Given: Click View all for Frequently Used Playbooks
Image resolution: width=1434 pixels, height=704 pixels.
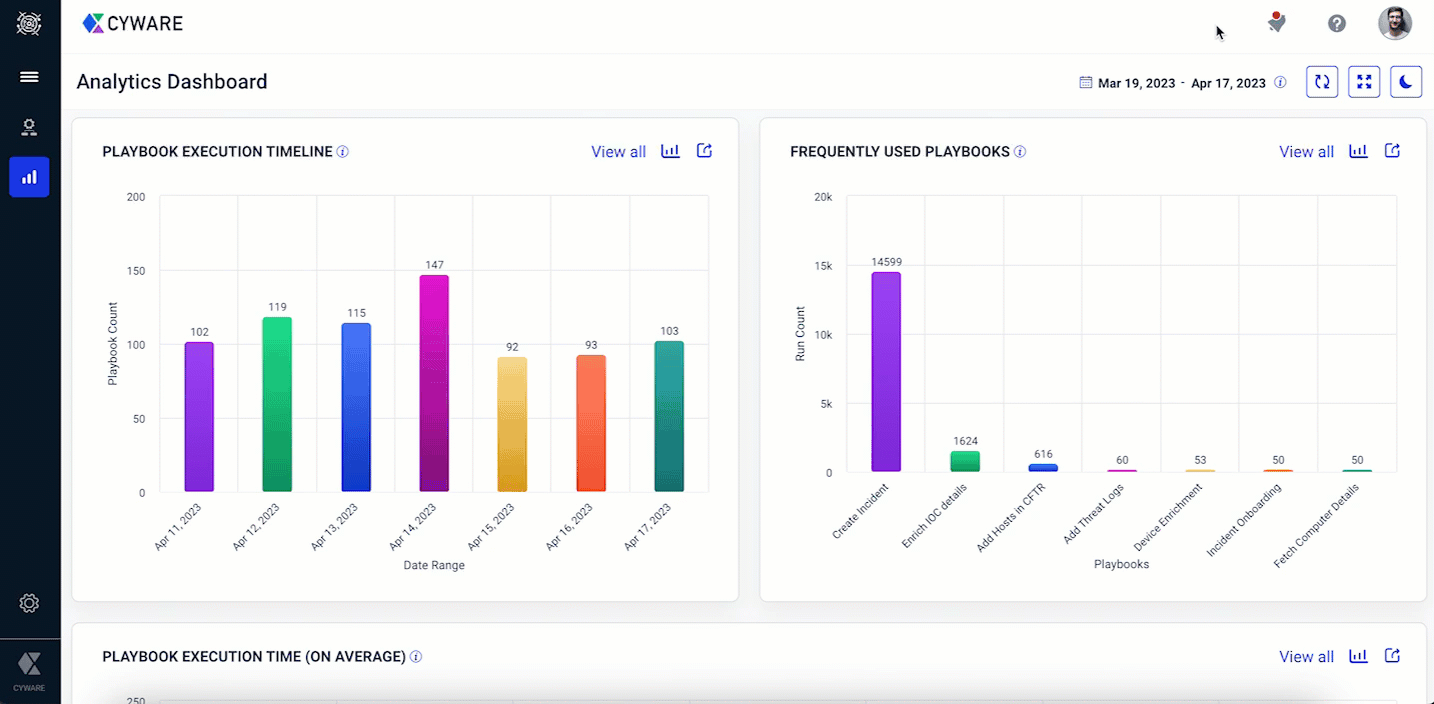Looking at the screenshot, I should click(1306, 152).
